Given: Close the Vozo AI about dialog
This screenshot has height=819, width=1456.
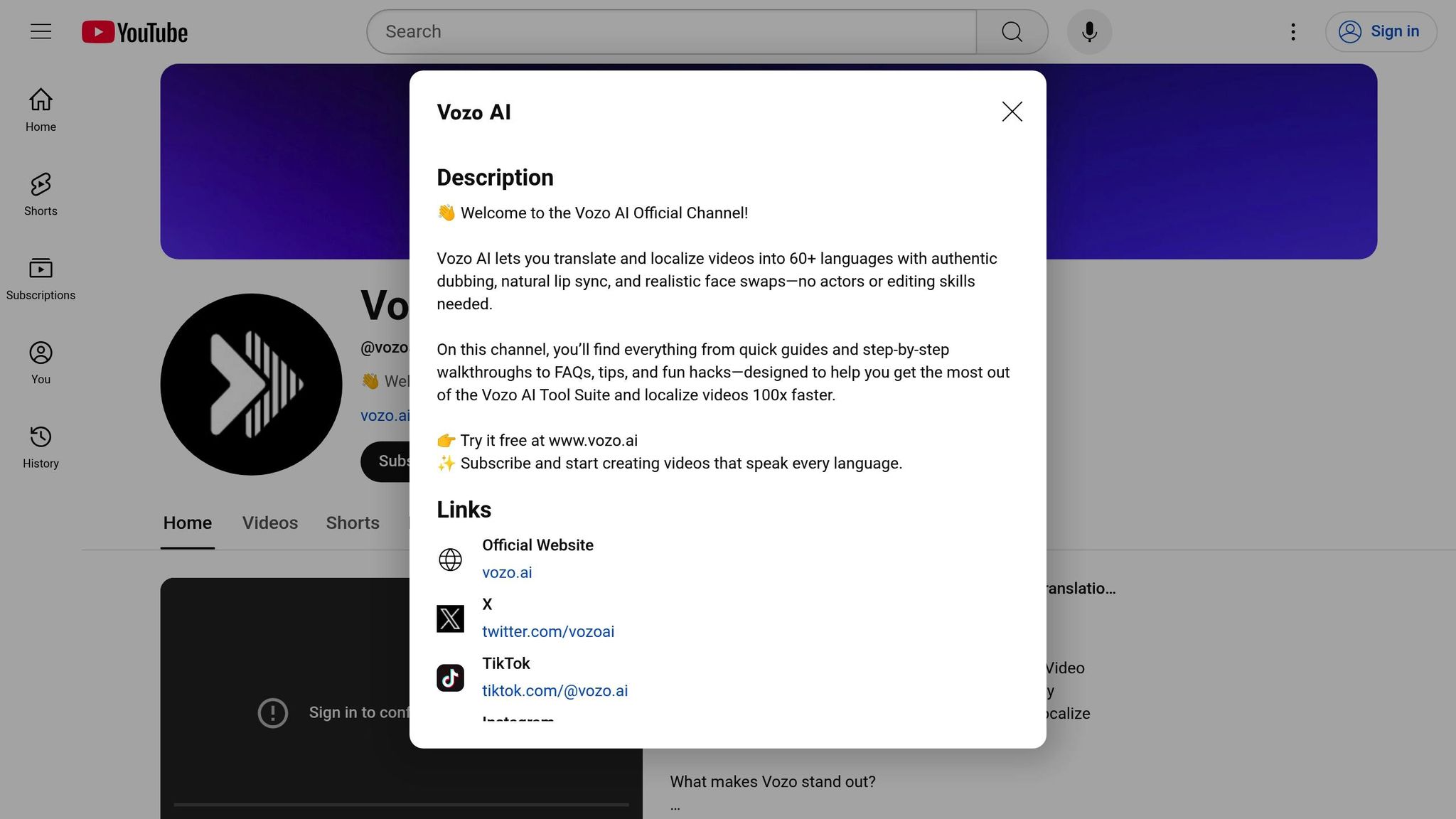Looking at the screenshot, I should pos(1012,112).
